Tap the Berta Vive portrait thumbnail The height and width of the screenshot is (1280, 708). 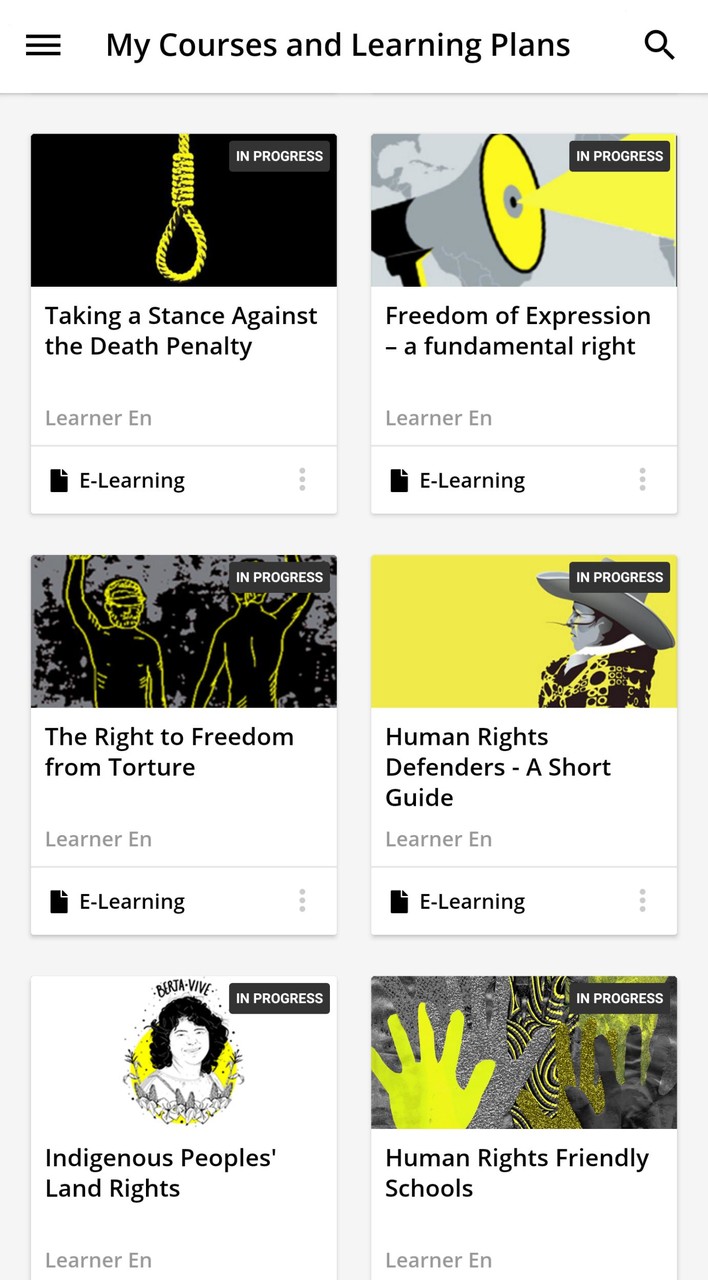pyautogui.click(x=183, y=1052)
